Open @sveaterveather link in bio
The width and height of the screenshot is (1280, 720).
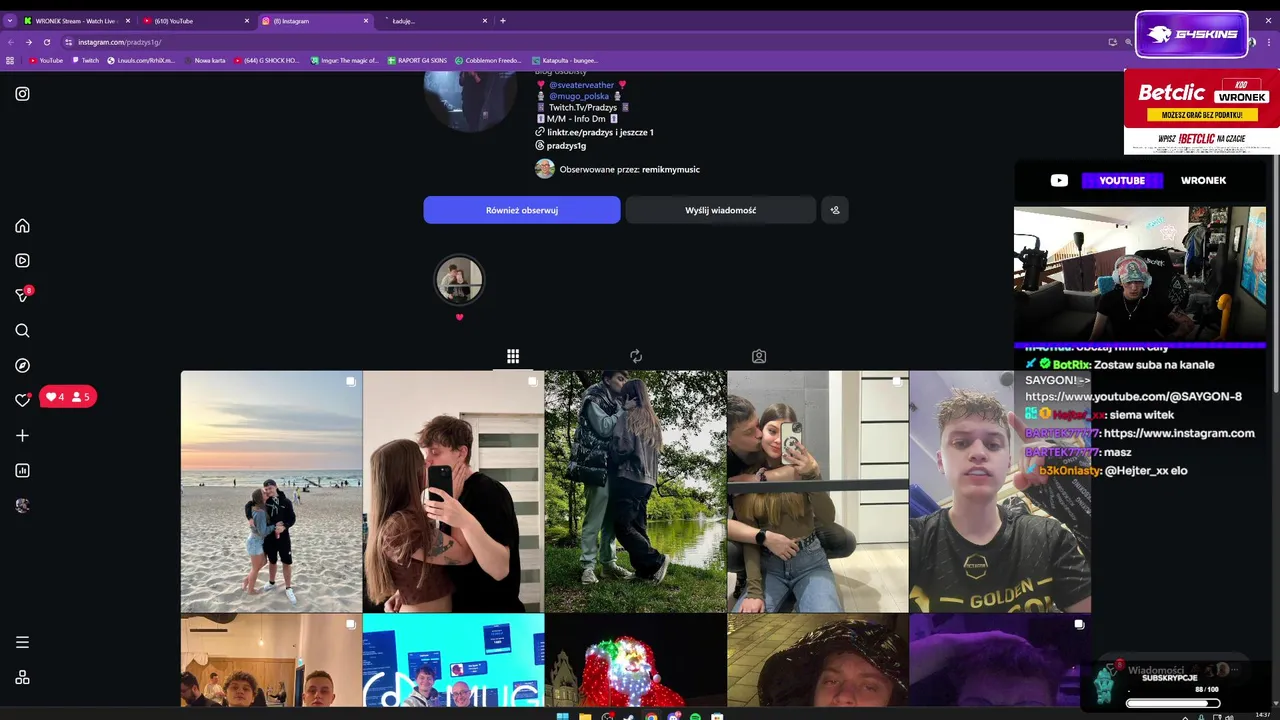581,85
